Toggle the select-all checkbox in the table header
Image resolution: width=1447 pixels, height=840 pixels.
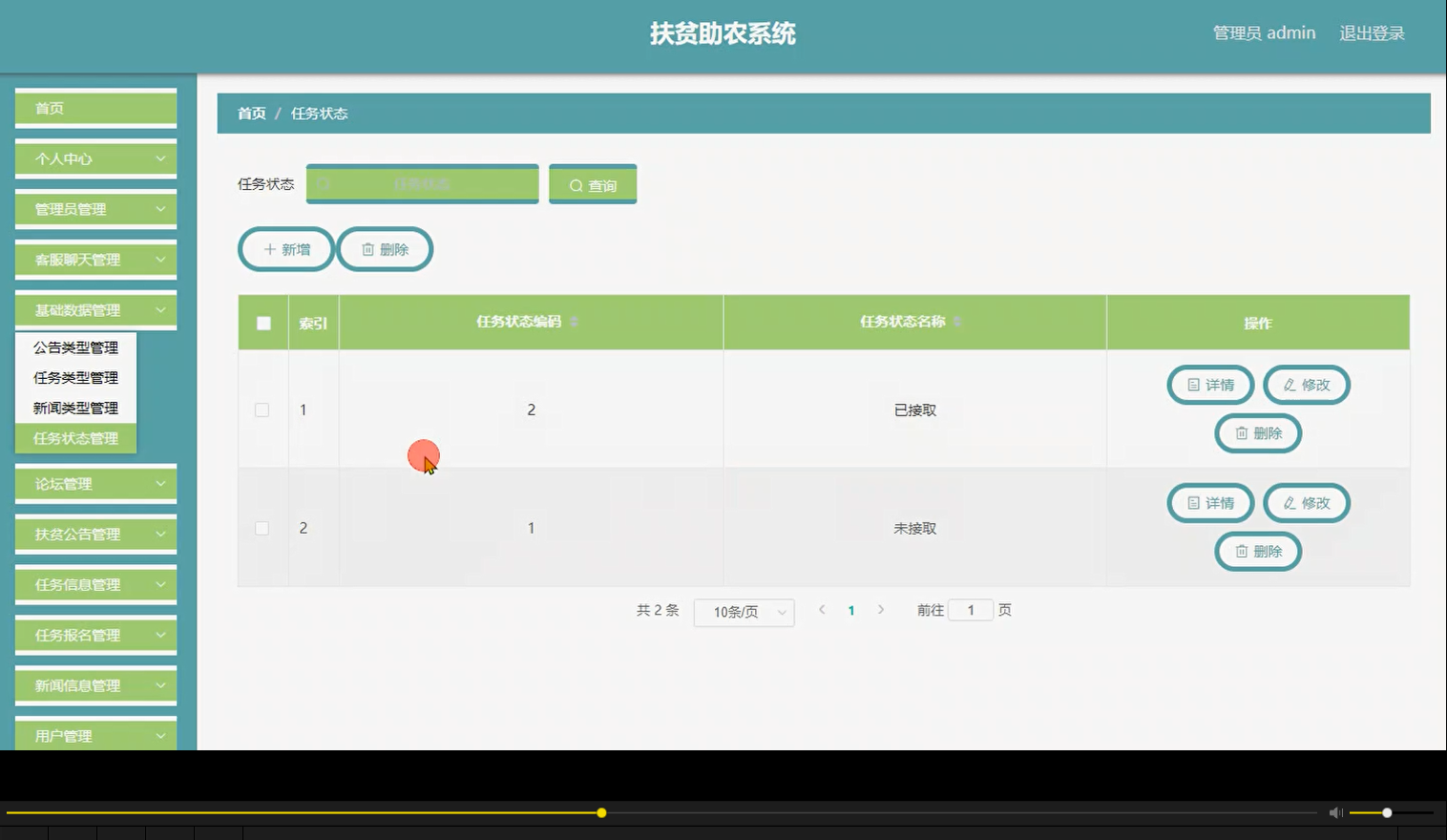pyautogui.click(x=263, y=324)
